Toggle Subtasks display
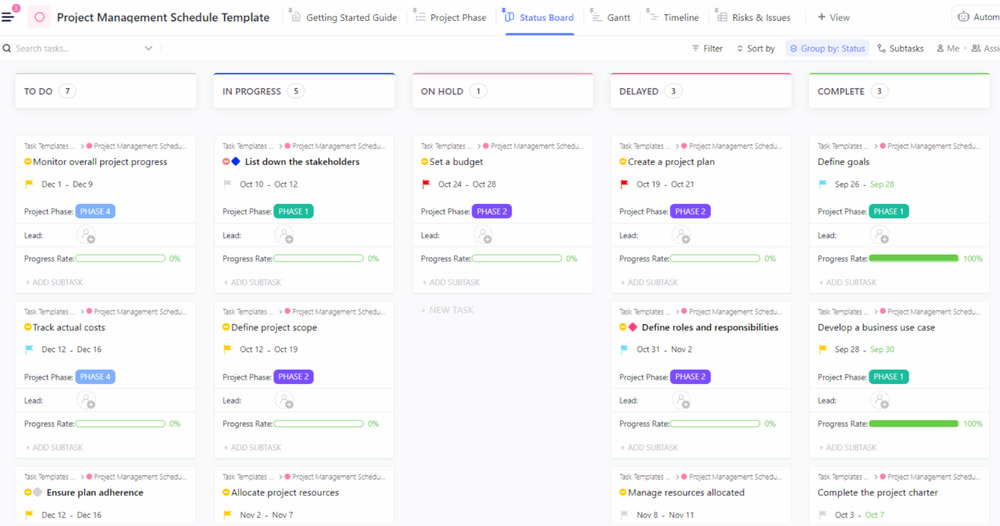The height and width of the screenshot is (526, 1000). [901, 48]
